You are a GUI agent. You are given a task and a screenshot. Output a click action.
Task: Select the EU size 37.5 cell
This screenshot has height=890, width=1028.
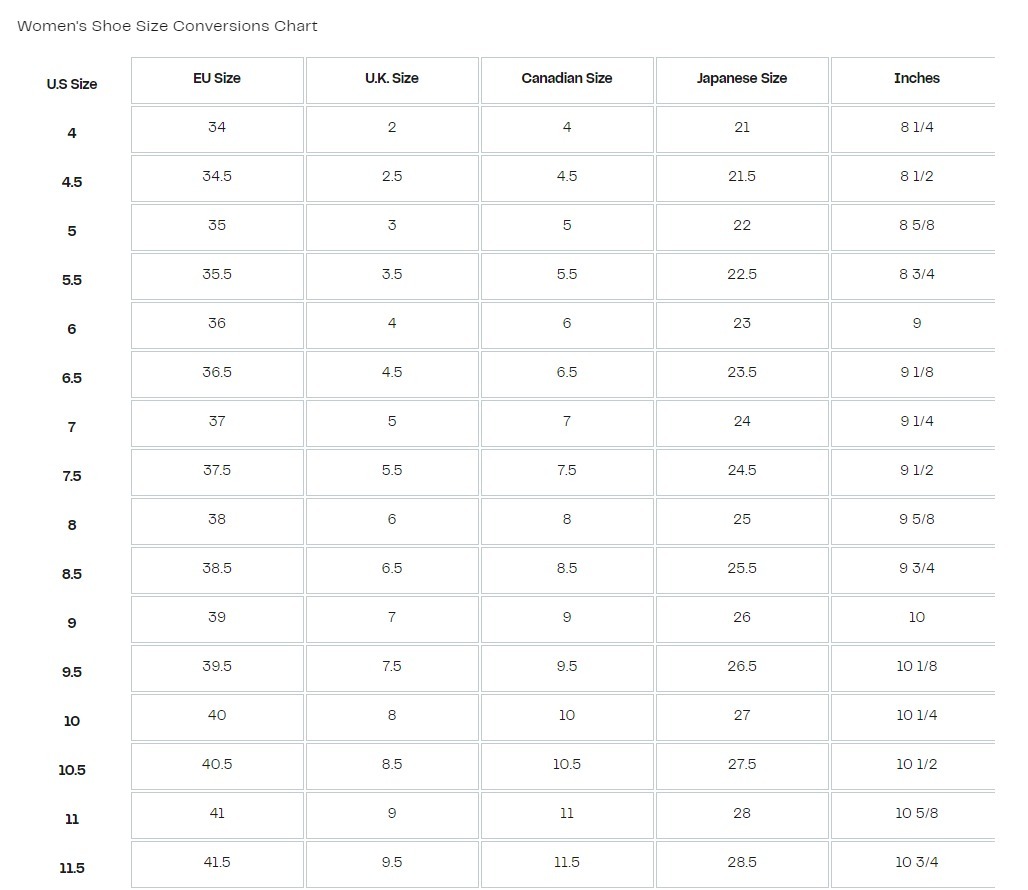(x=217, y=470)
